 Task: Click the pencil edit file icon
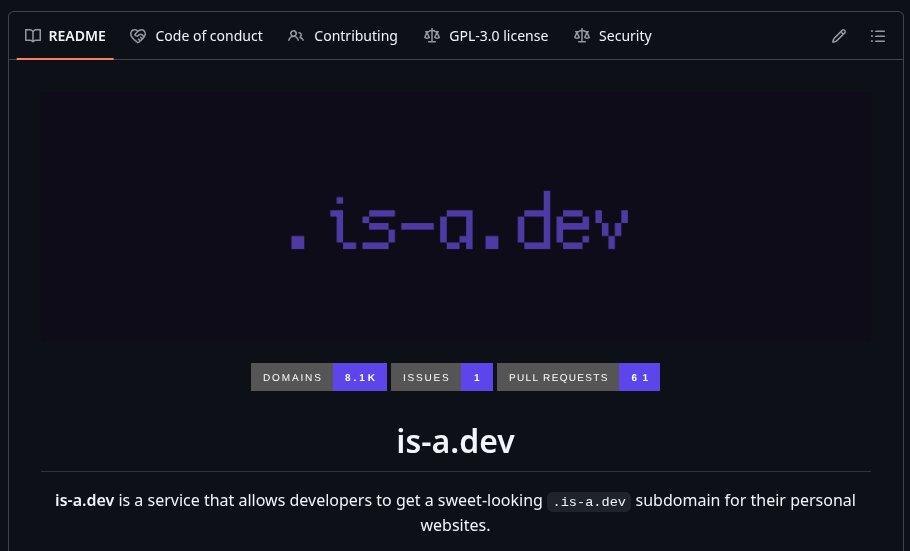839,36
